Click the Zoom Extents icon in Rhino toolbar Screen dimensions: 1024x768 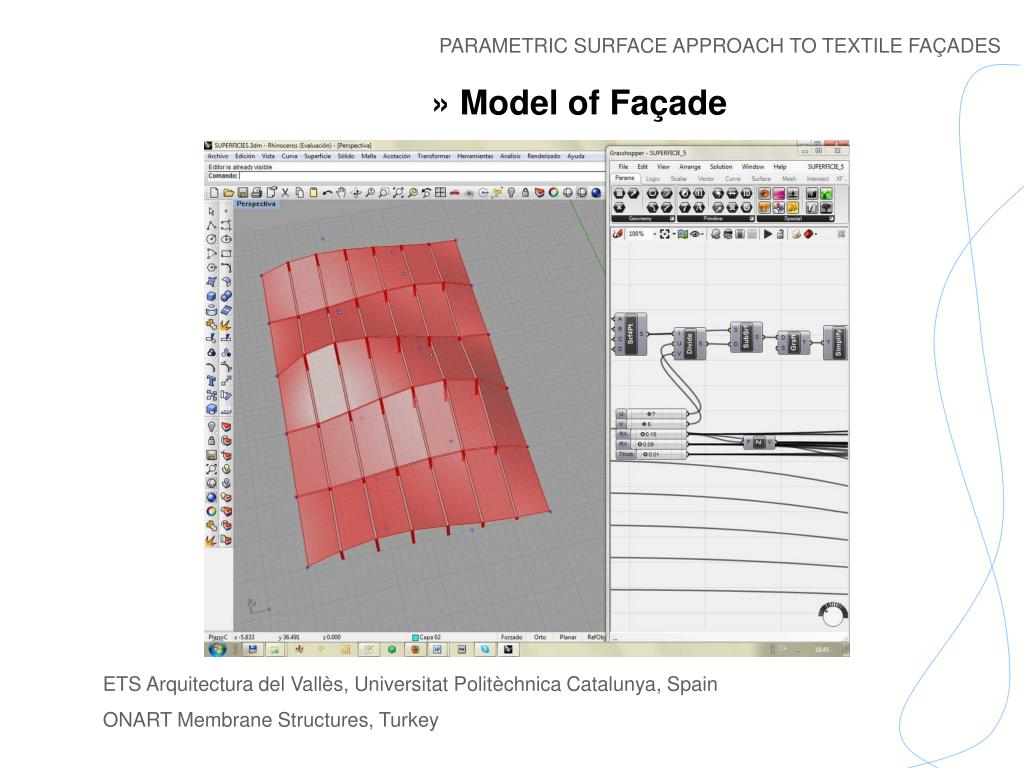click(398, 193)
